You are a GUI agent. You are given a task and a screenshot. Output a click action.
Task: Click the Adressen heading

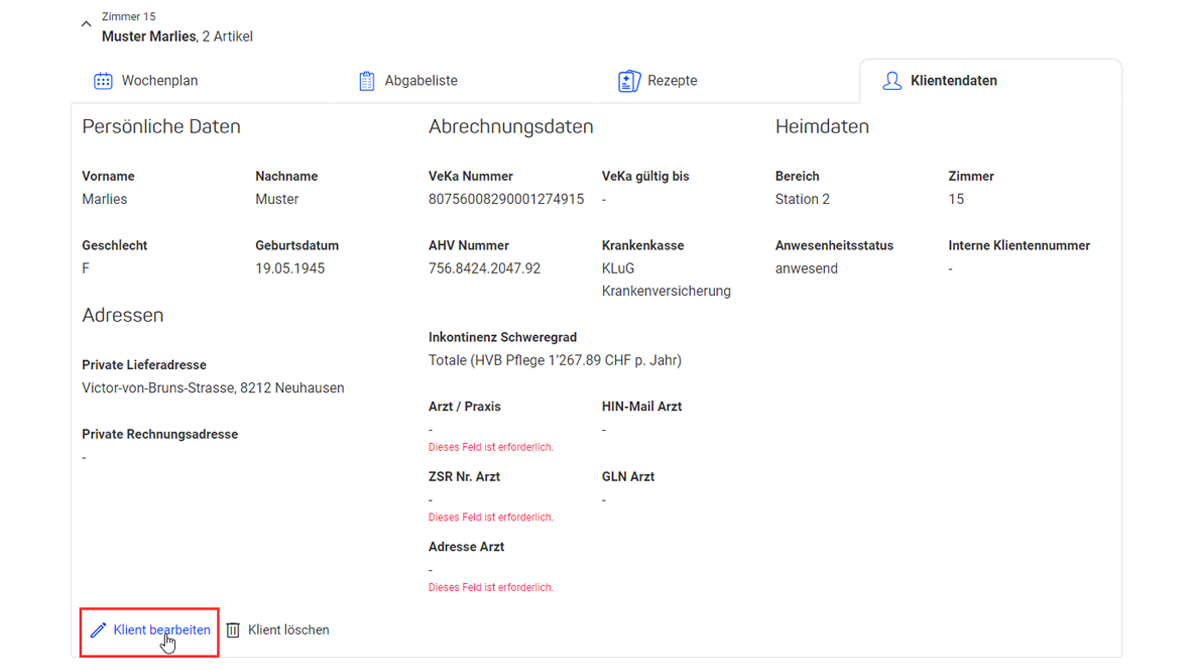click(x=123, y=316)
